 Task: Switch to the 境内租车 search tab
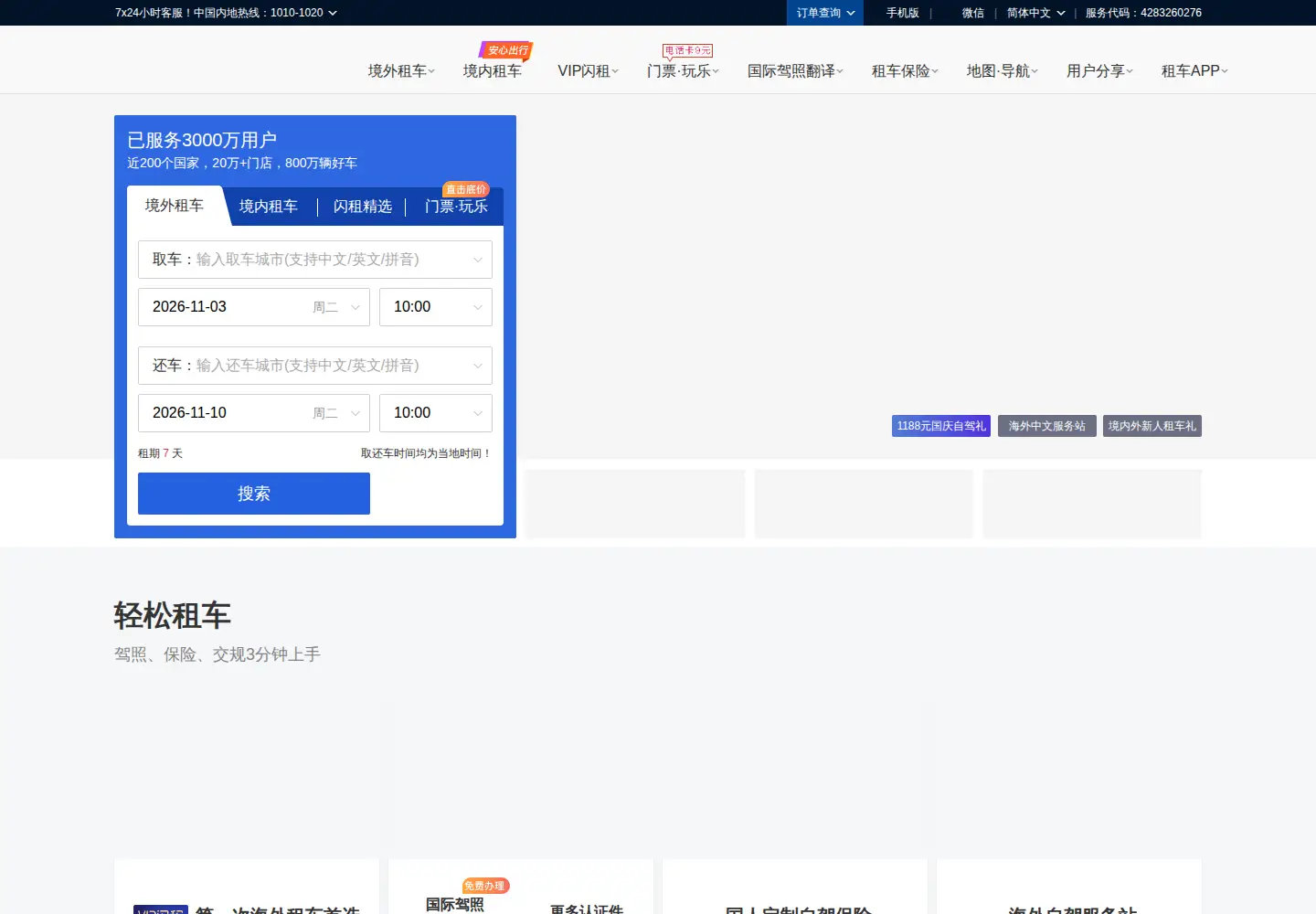point(269,207)
